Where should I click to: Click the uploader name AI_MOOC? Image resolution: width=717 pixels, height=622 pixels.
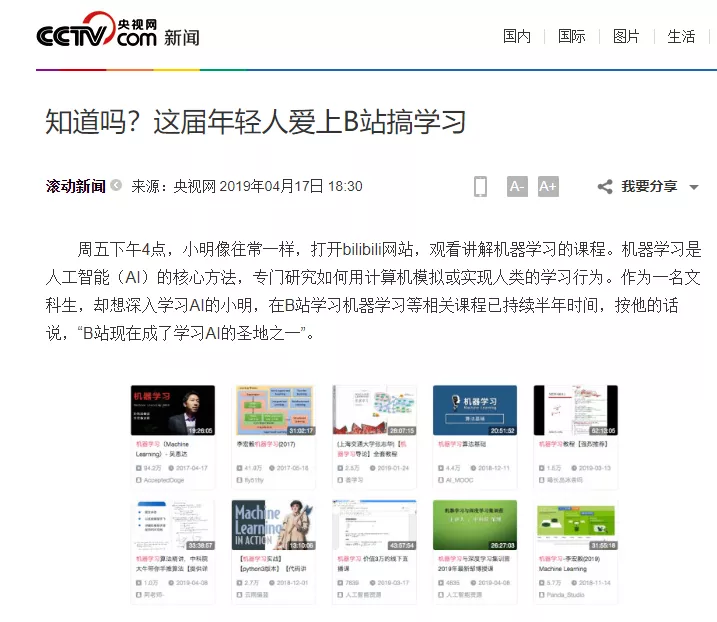459,480
